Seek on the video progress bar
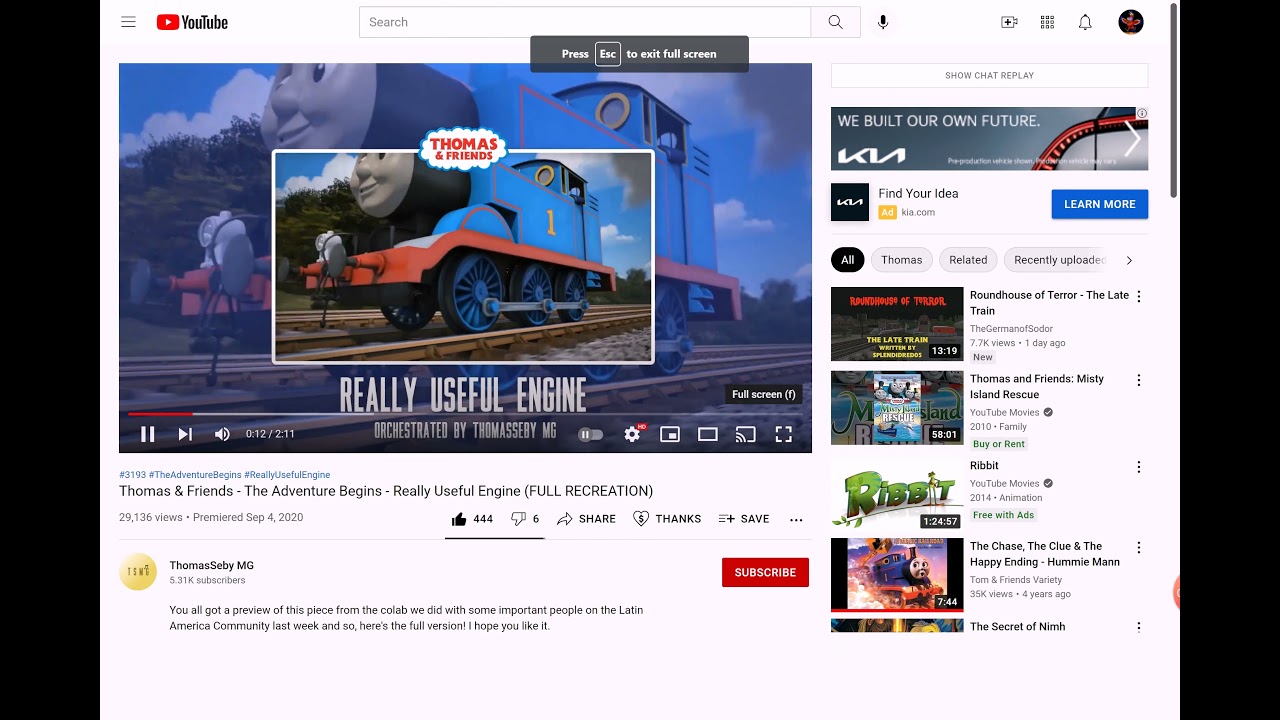Screen dimensions: 1280x720 pyautogui.click(x=465, y=413)
